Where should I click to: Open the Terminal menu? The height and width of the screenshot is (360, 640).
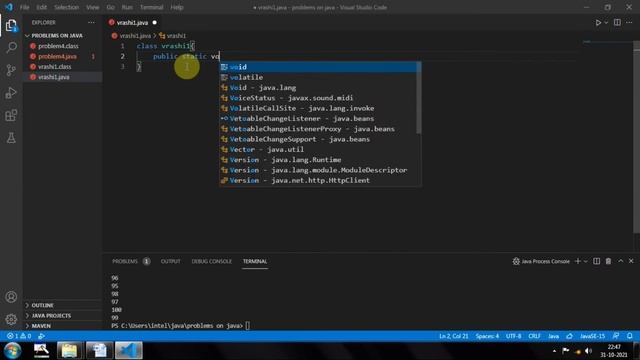(x=151, y=7)
